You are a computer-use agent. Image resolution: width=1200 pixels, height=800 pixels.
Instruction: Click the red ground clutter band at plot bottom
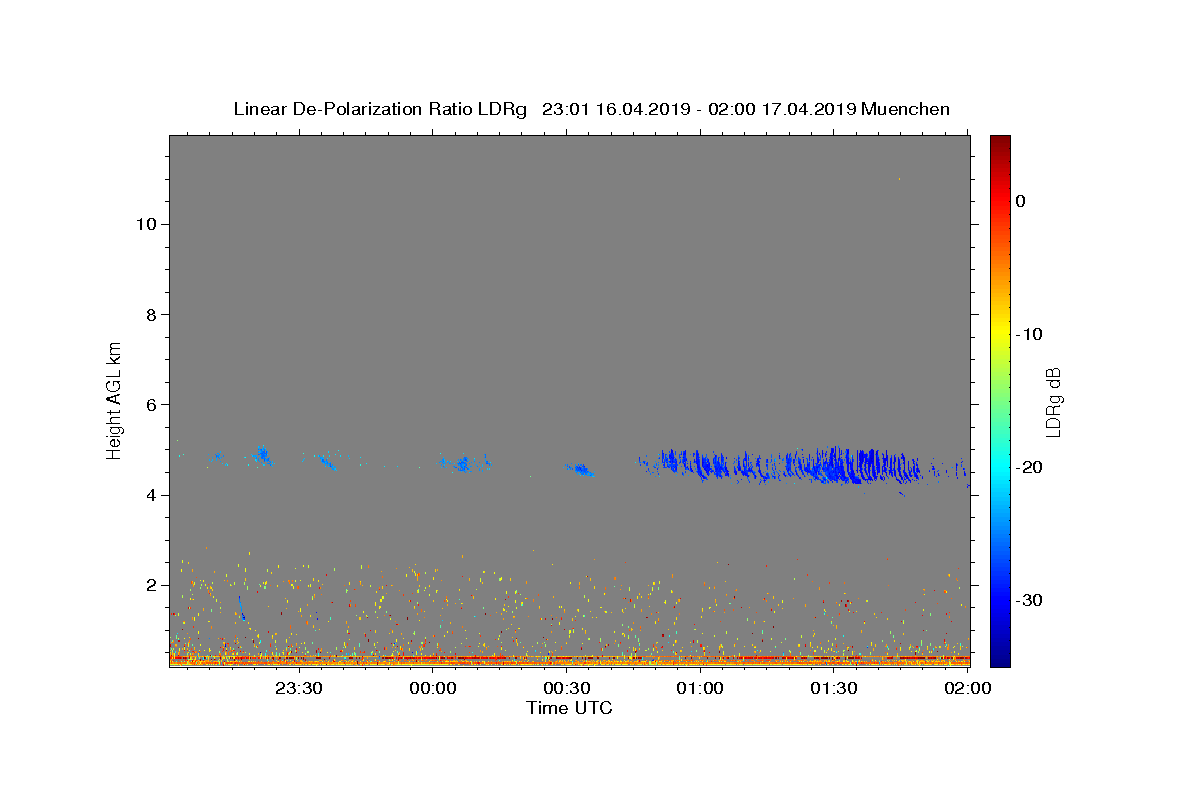[x=569, y=659]
